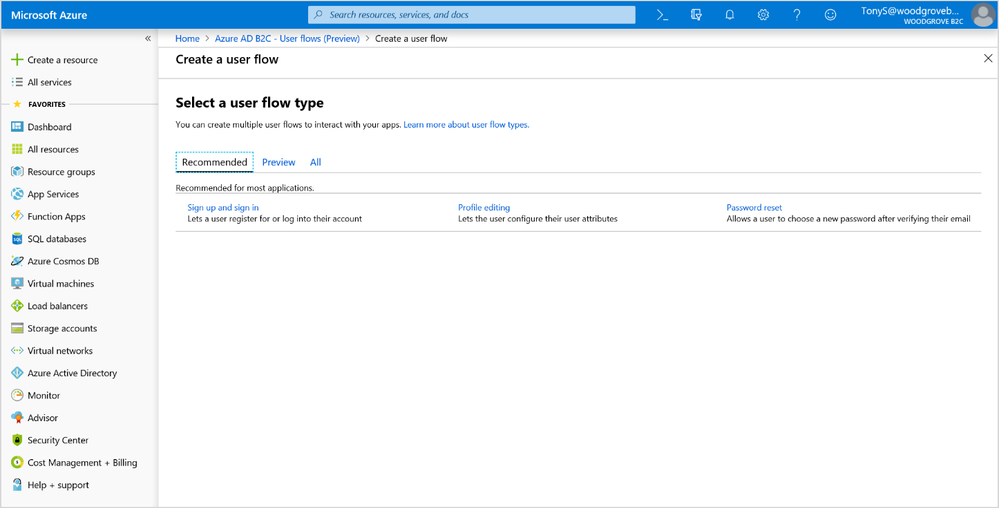The width and height of the screenshot is (999, 508).
Task: Collapse the left sidebar with the double chevron
Action: pyautogui.click(x=148, y=38)
